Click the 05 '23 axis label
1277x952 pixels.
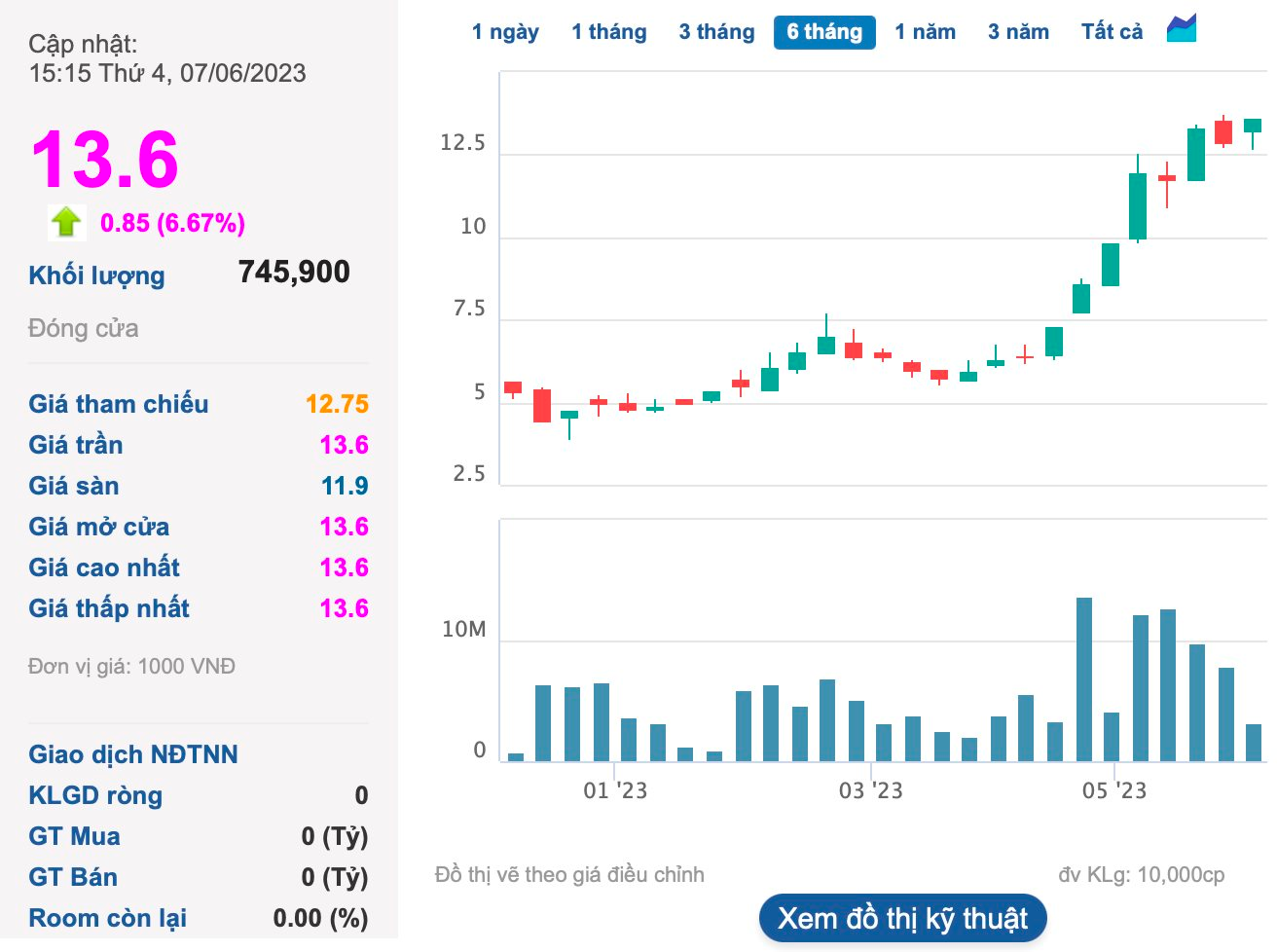point(1114,790)
